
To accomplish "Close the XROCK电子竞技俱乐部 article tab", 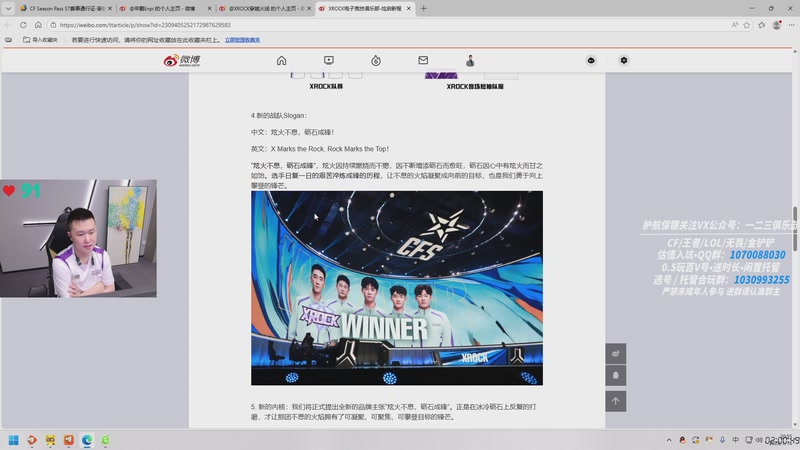I will [x=408, y=9].
